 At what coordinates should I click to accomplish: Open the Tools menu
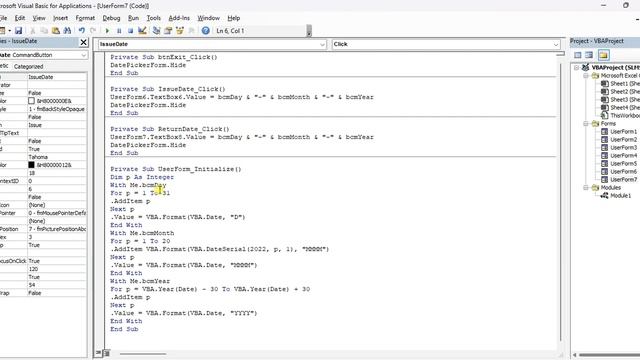tap(153, 18)
